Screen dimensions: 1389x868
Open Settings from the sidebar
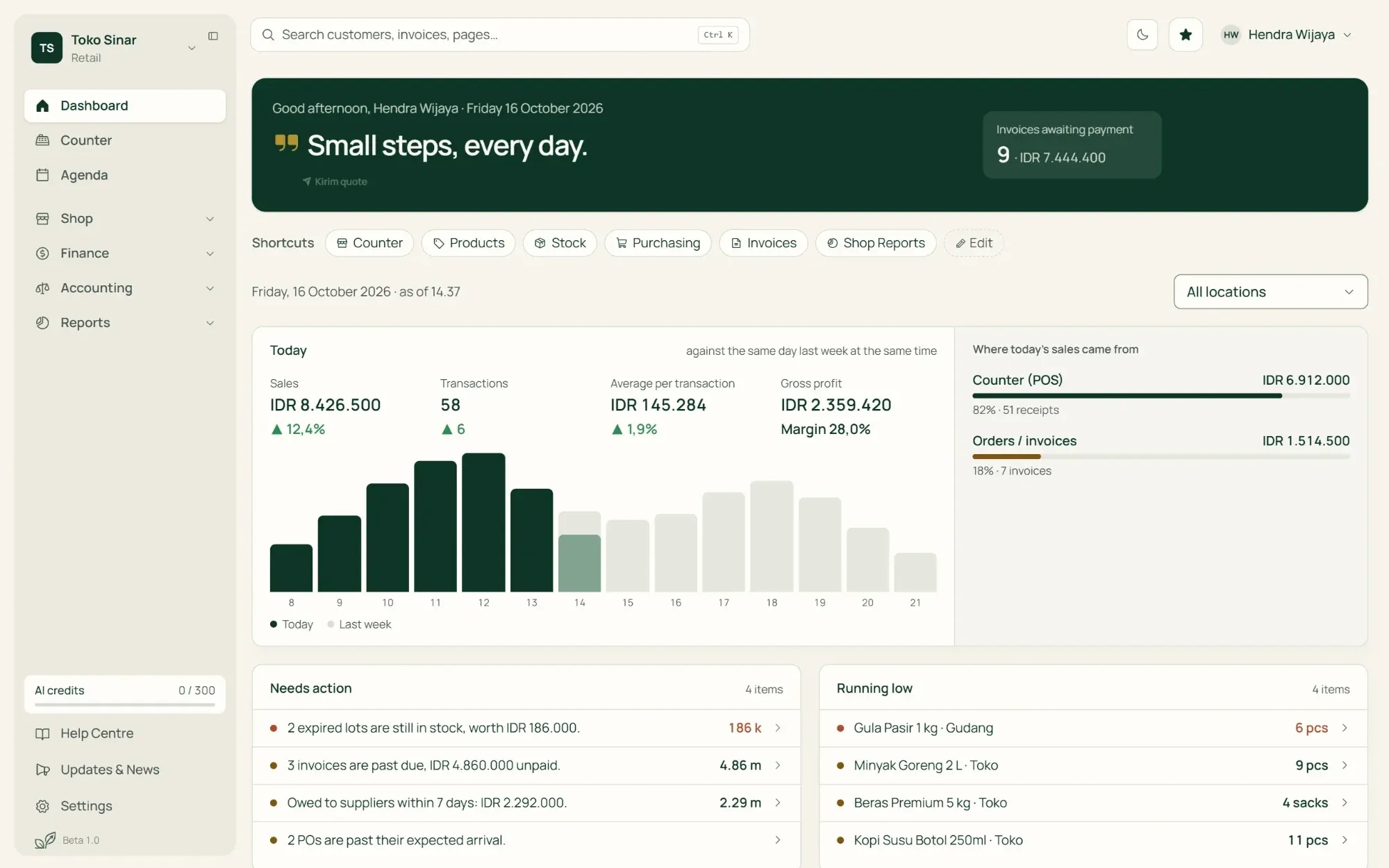click(125, 806)
